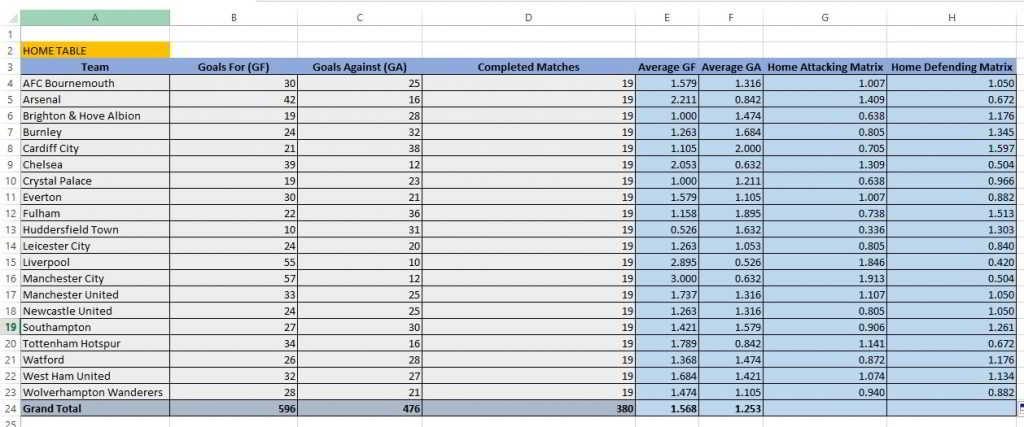Click Cardiff City's Goals Against value 38
This screenshot has height=427, width=1024.
point(359,148)
